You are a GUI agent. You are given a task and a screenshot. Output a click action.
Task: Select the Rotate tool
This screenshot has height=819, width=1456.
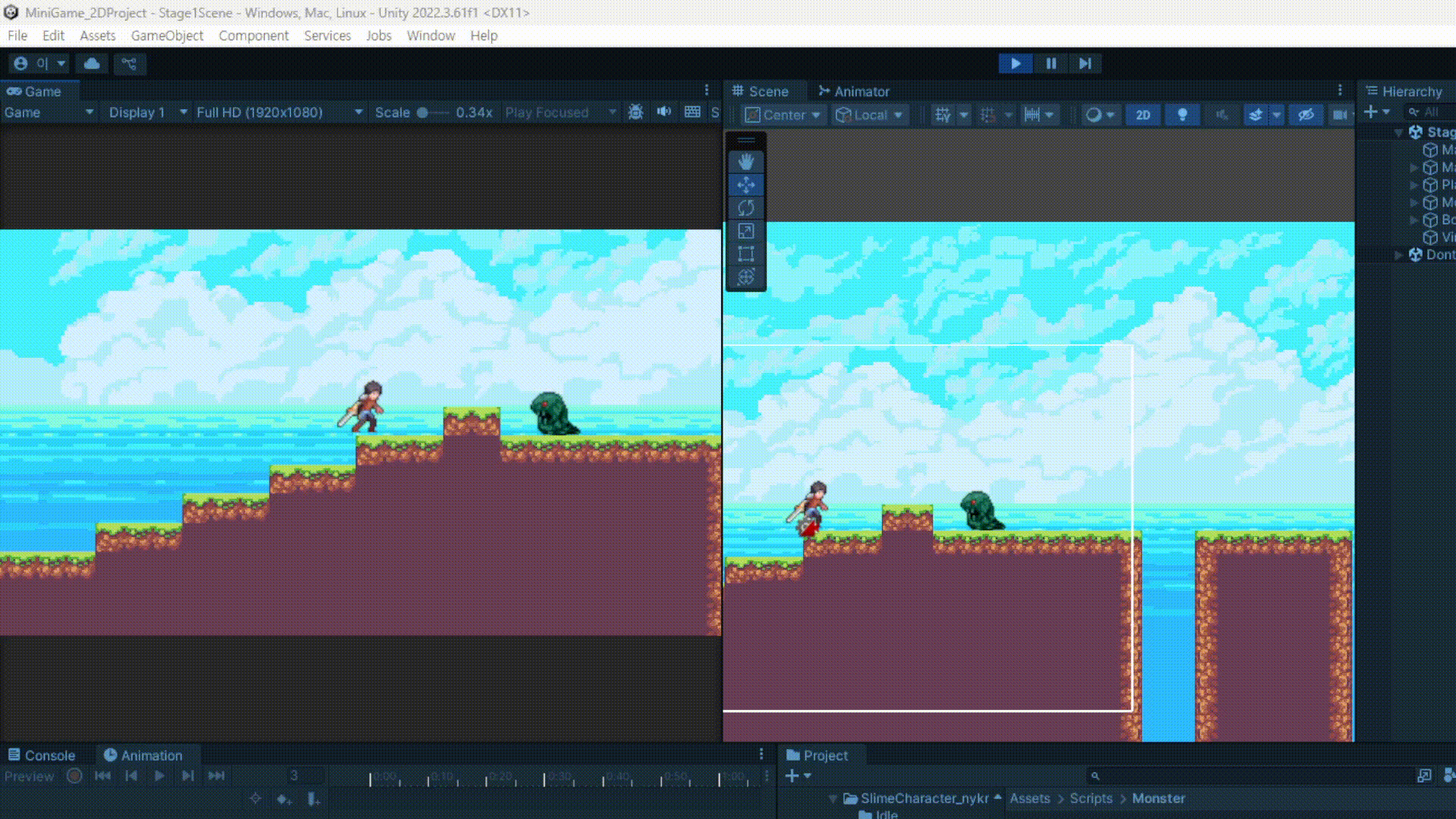pyautogui.click(x=745, y=208)
